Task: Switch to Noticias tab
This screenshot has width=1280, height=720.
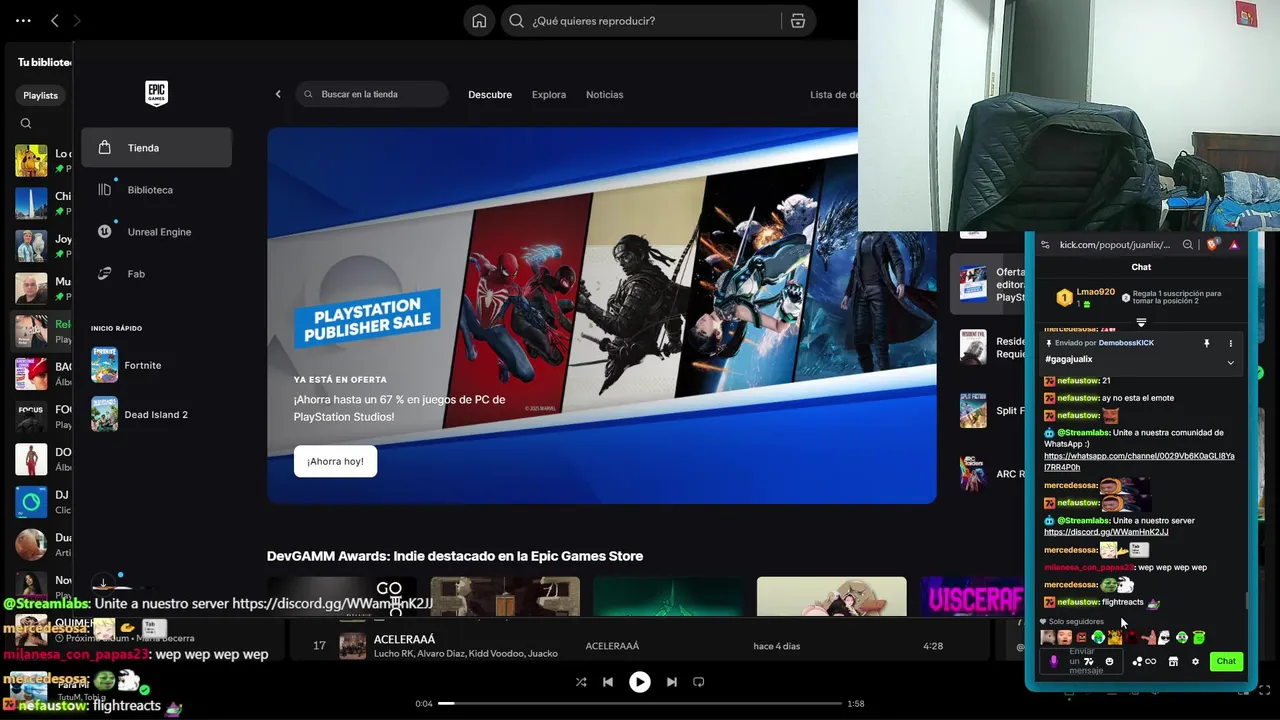Action: pos(604,95)
